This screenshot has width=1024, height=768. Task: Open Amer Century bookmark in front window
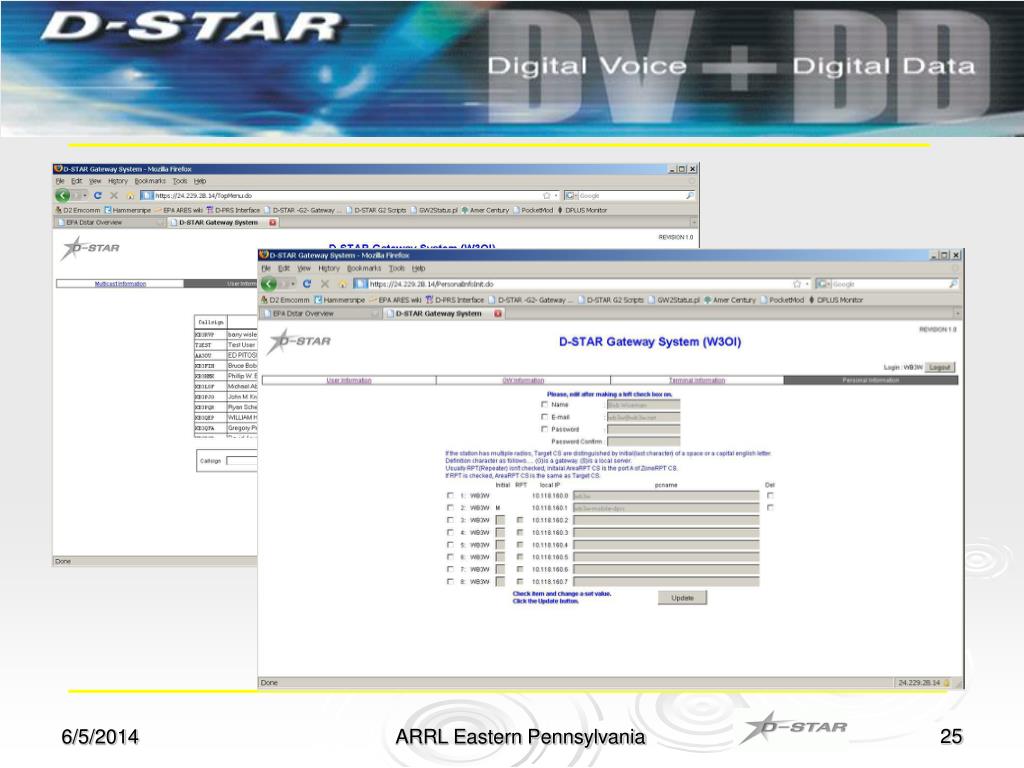pos(729,300)
